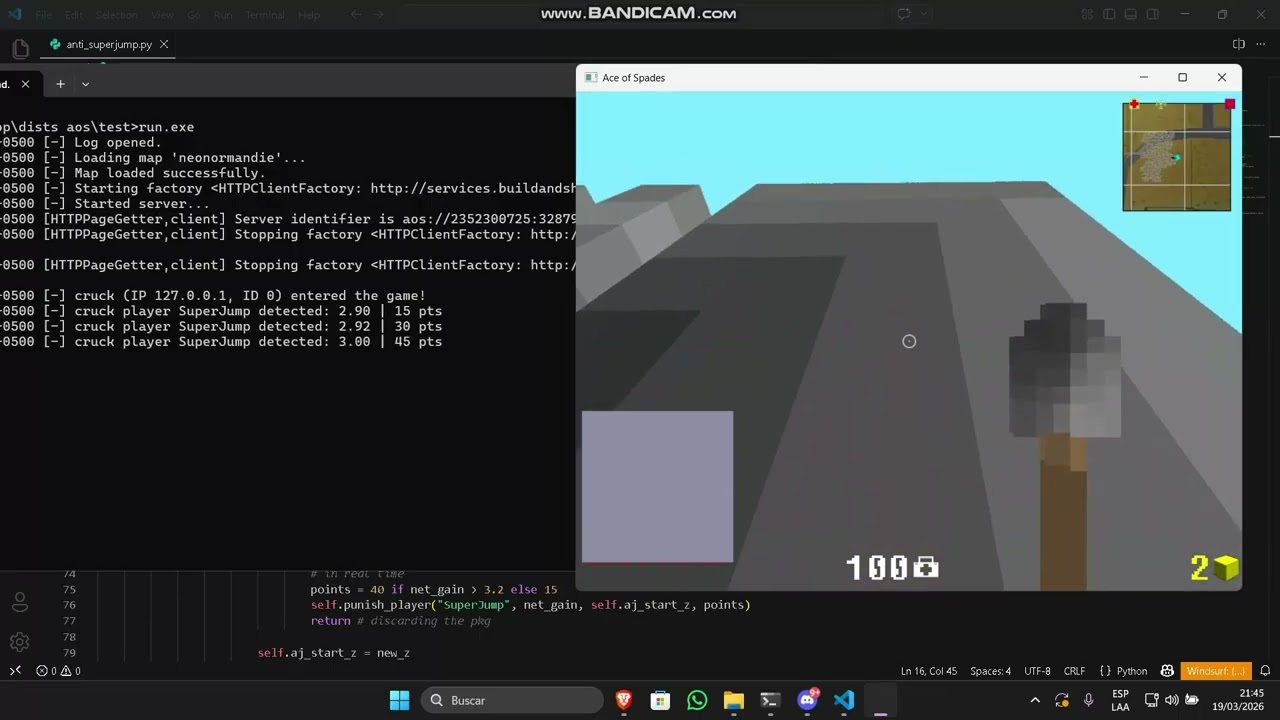Open WhatsApp from the taskbar
The image size is (1280, 720).
tap(697, 700)
